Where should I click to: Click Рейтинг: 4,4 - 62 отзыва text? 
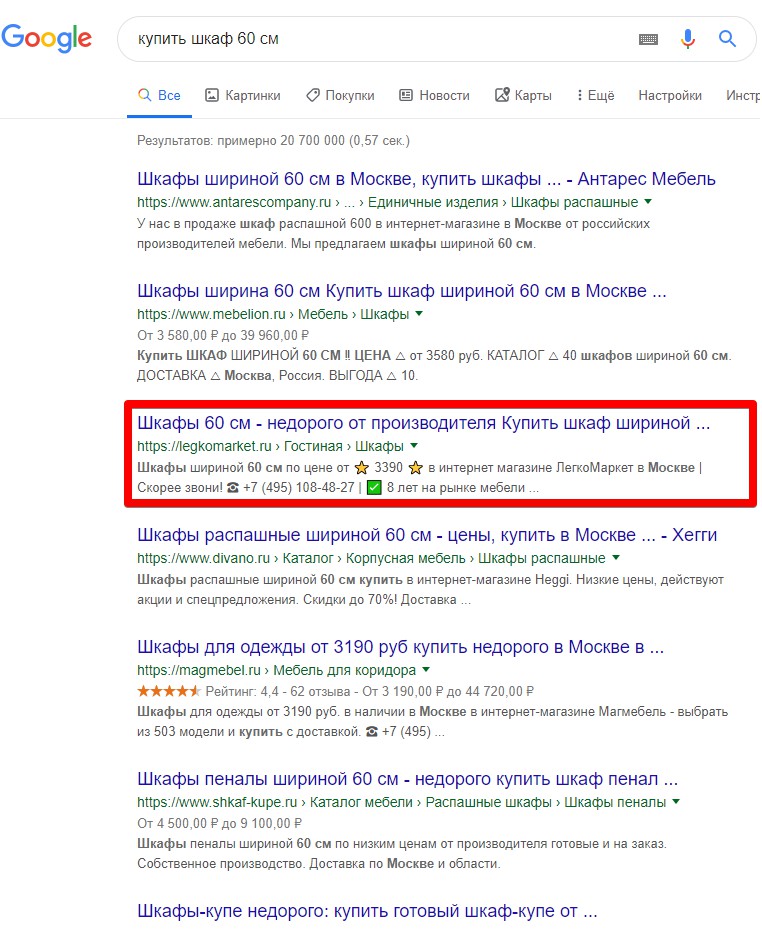pyautogui.click(x=278, y=691)
